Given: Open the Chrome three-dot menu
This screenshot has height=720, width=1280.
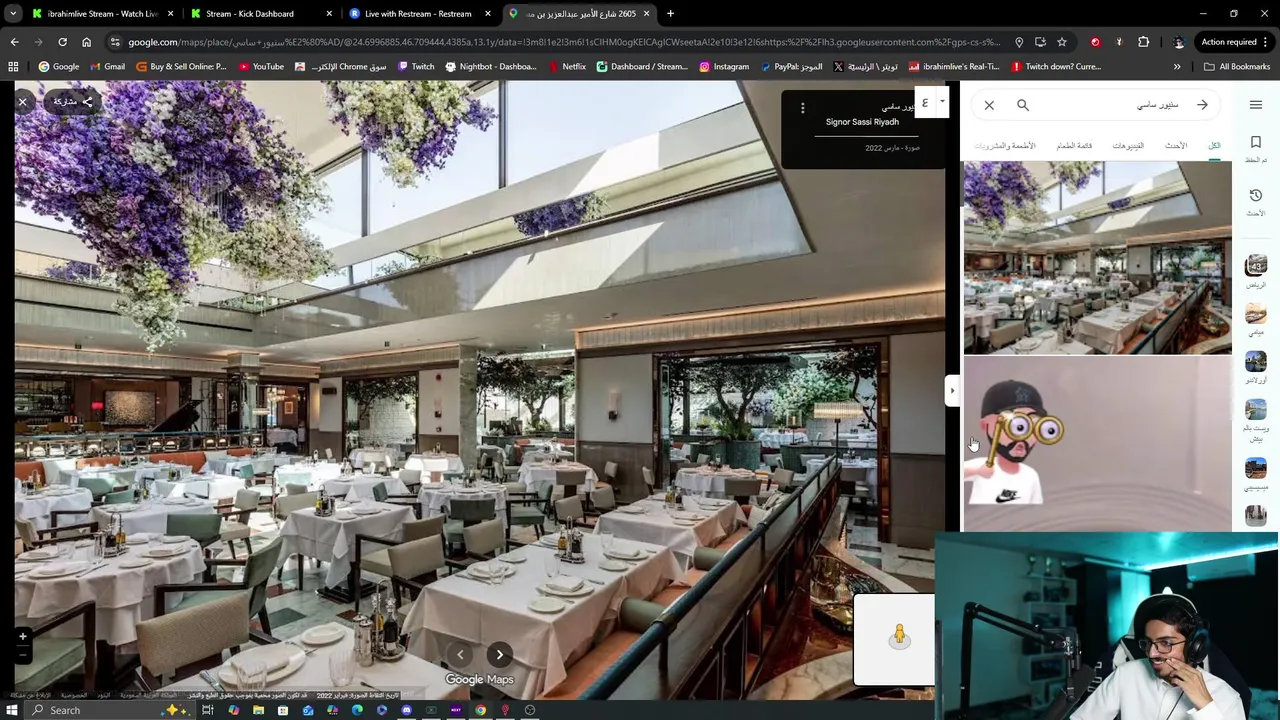Looking at the screenshot, I should [x=1267, y=42].
